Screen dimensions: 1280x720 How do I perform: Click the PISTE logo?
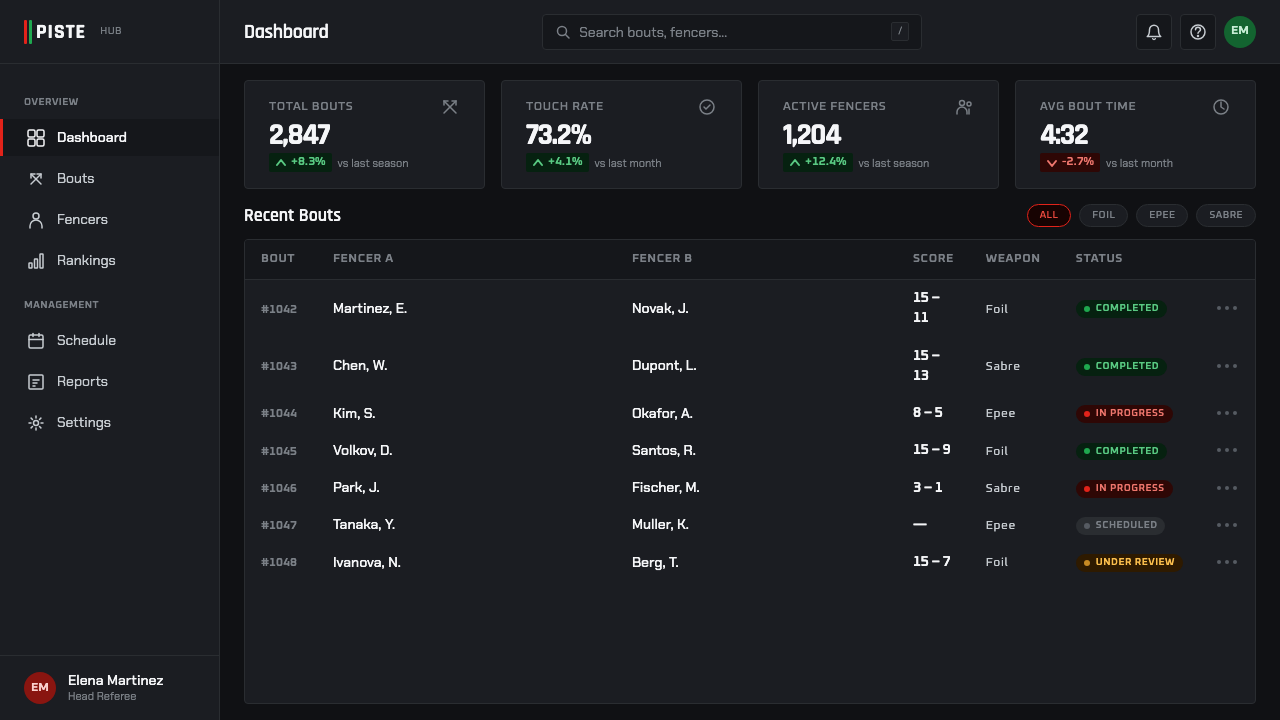click(55, 32)
